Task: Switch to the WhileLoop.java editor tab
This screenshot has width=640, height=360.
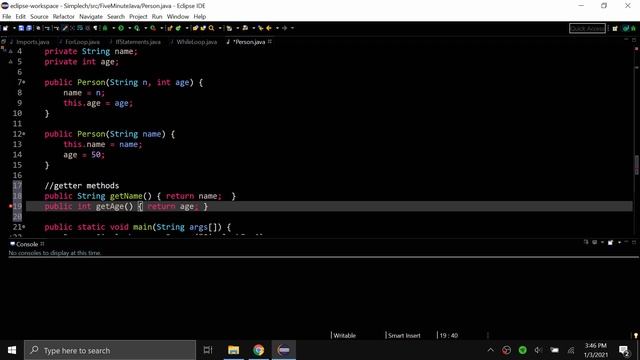Action: [194, 42]
